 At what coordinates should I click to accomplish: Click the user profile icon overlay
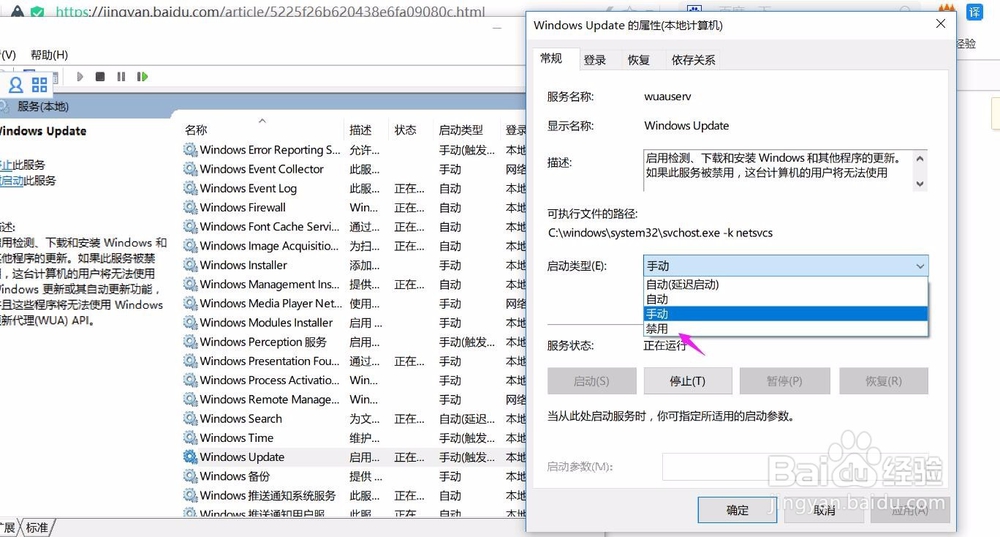pyautogui.click(x=16, y=85)
